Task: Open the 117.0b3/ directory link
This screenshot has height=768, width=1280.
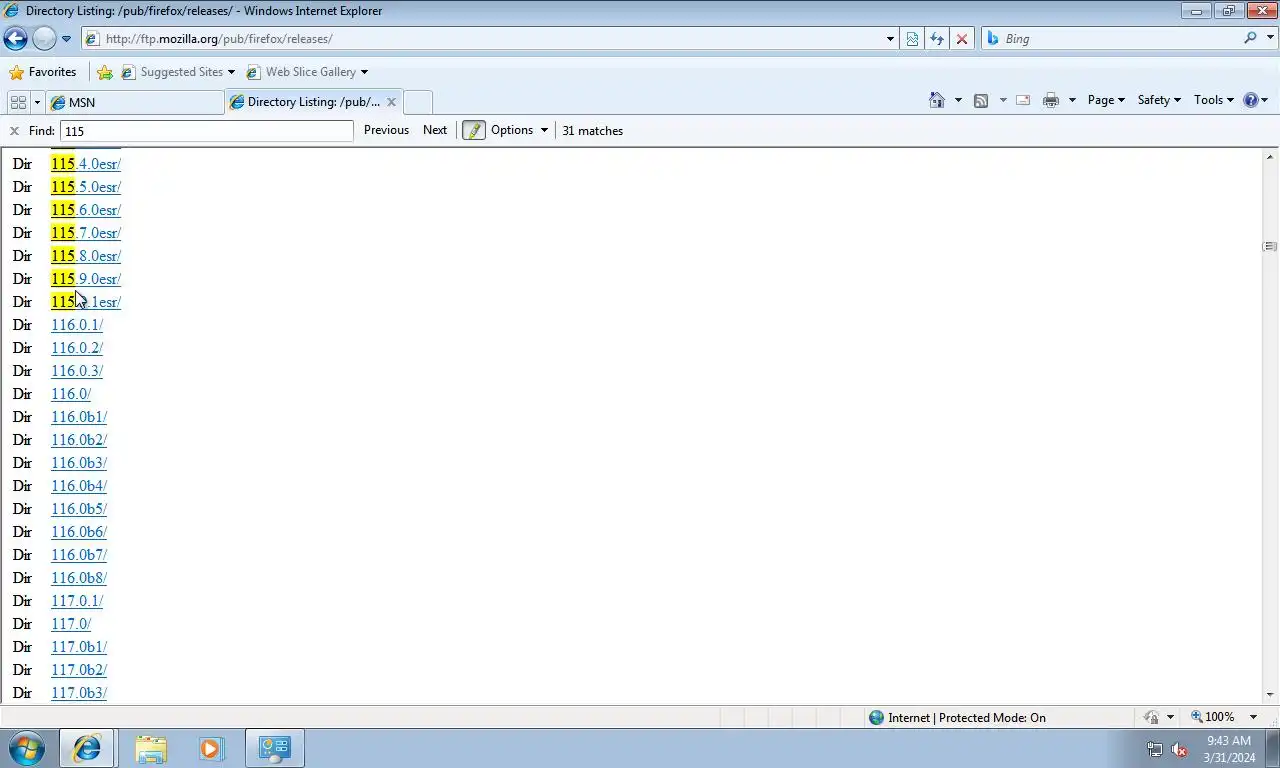Action: [79, 693]
